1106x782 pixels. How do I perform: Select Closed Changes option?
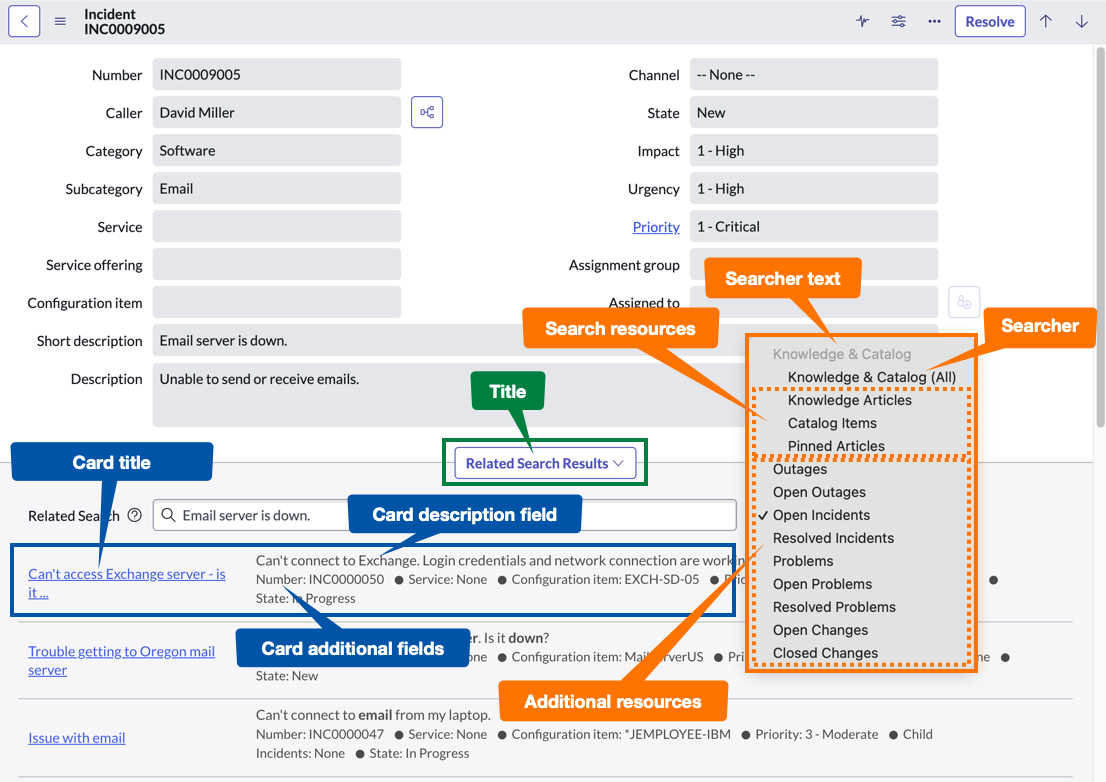pyautogui.click(x=825, y=653)
